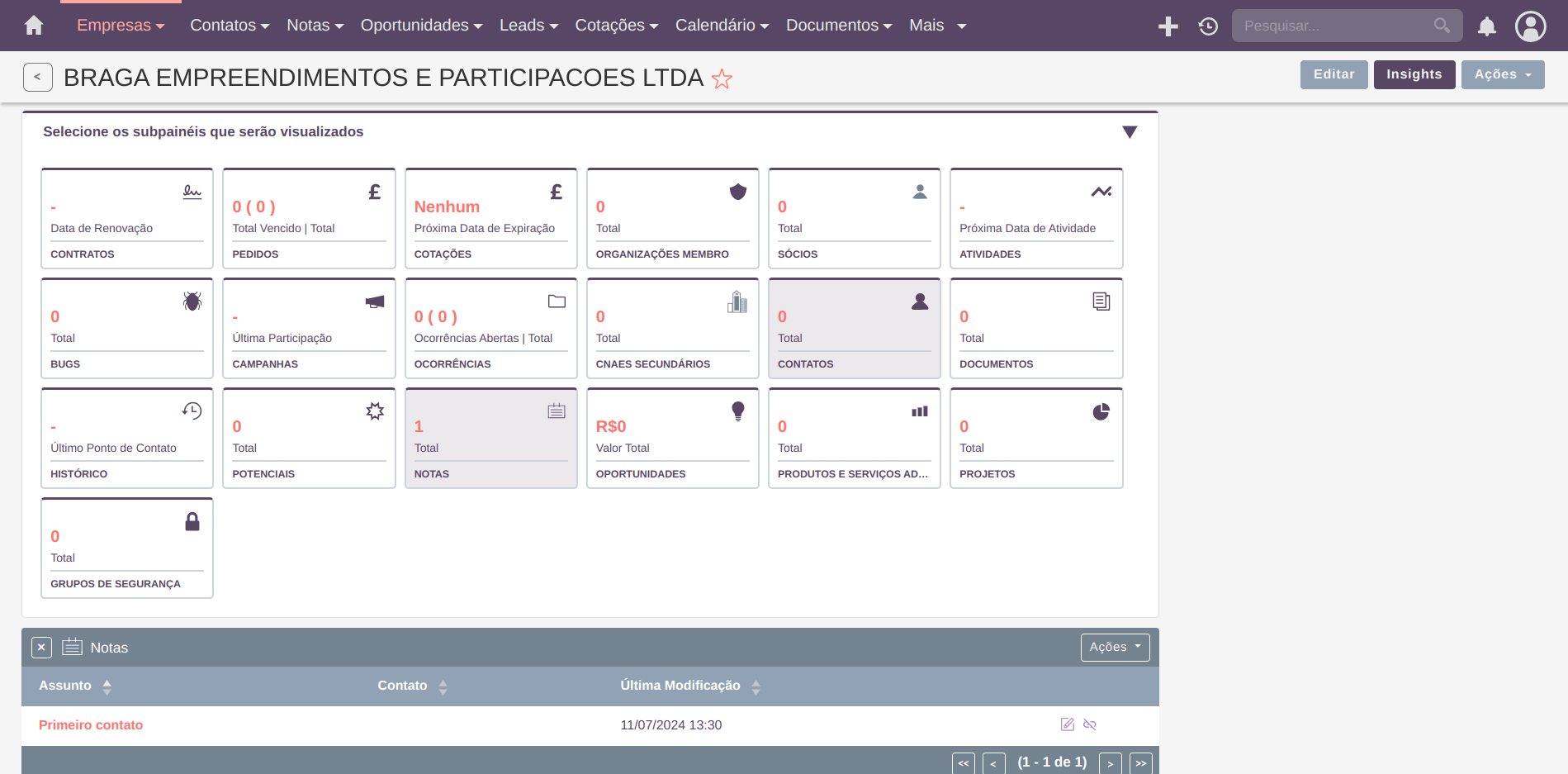Open the Ações dropdown in page header
Screen dimensions: 1568x774
(x=1502, y=74)
